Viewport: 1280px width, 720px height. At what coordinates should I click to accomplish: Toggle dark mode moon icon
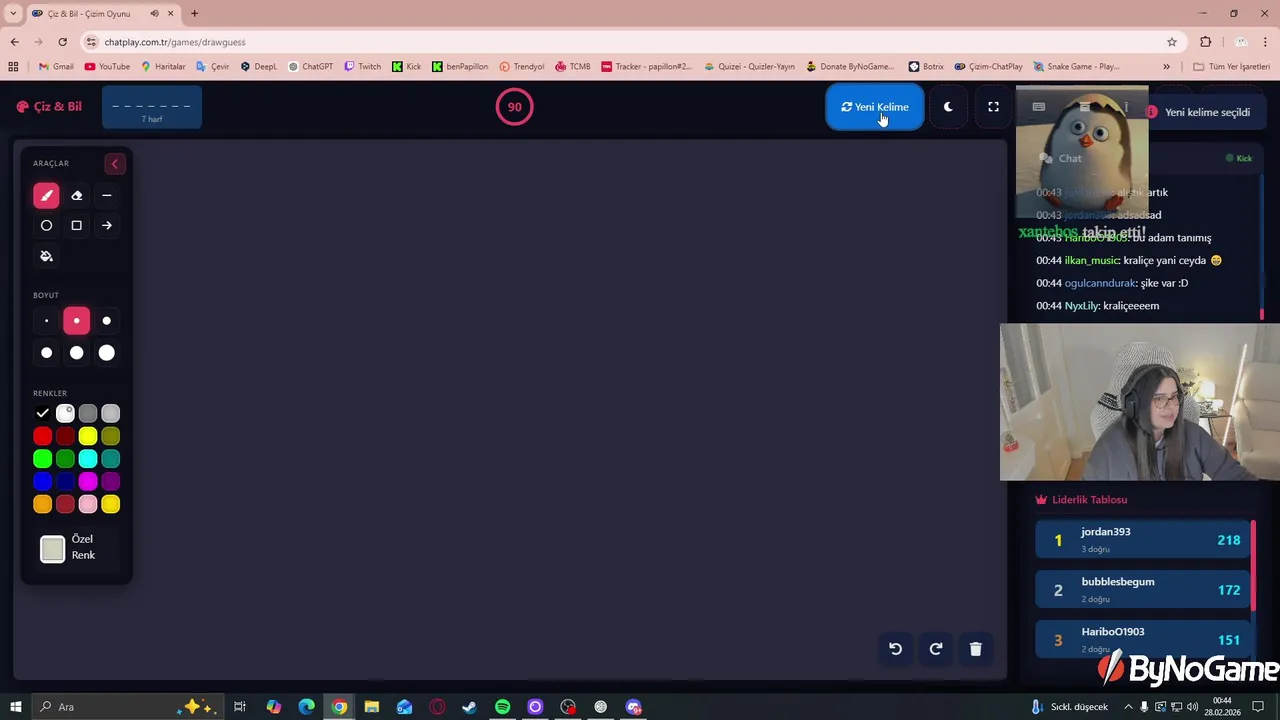point(948,107)
